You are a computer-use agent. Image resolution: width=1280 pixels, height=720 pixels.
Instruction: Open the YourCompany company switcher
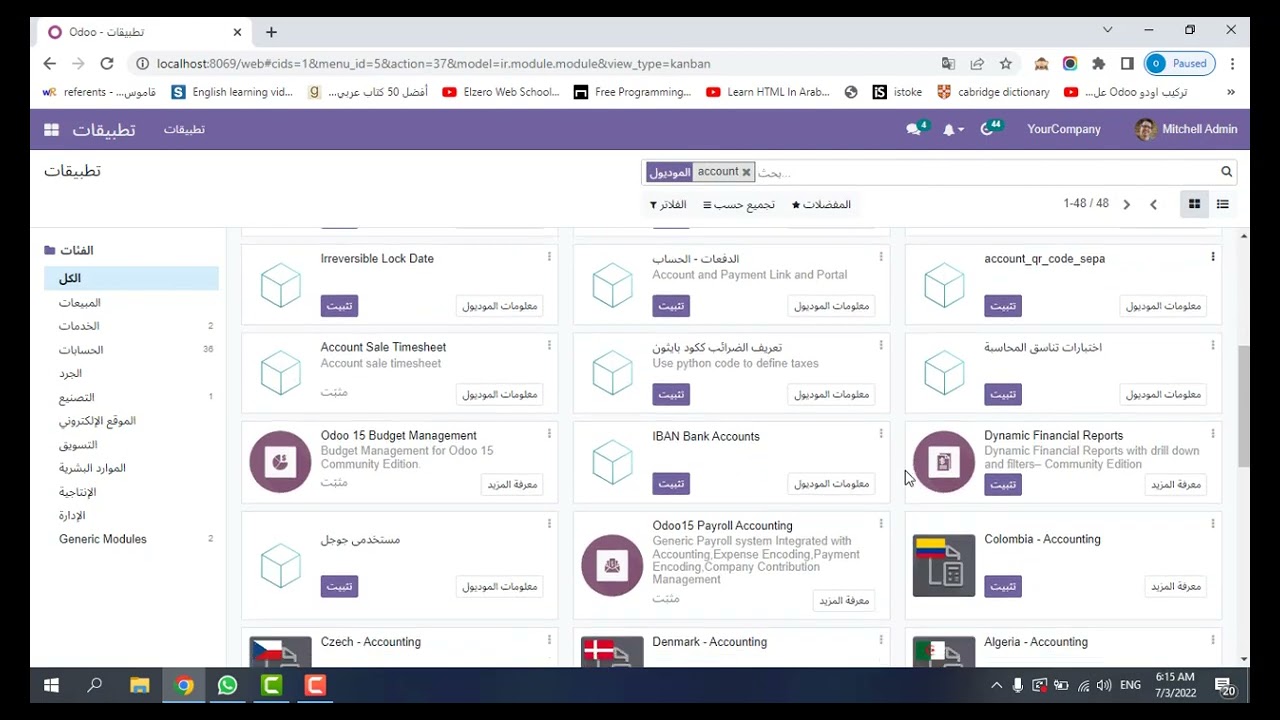pyautogui.click(x=1063, y=130)
